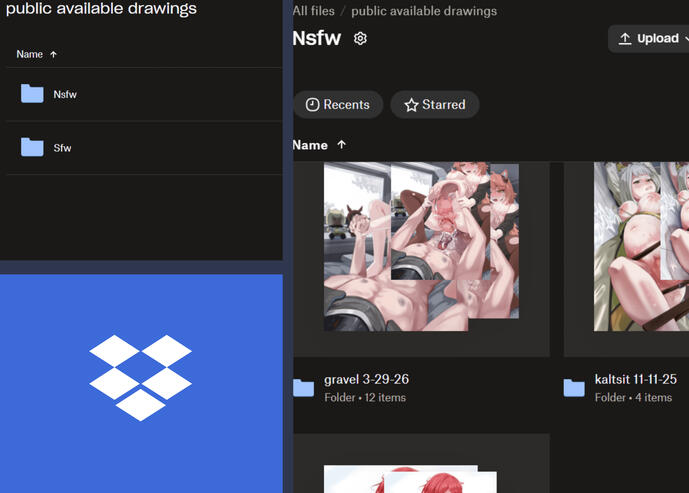Click the Upload button

tap(649, 39)
